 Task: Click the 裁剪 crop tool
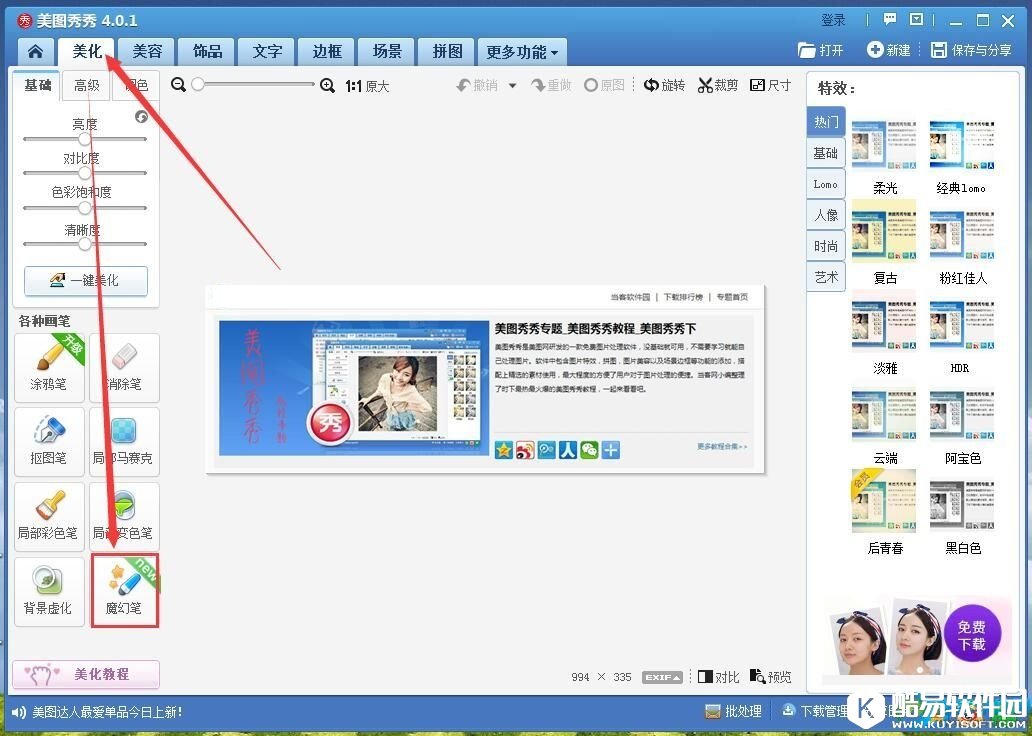point(718,86)
